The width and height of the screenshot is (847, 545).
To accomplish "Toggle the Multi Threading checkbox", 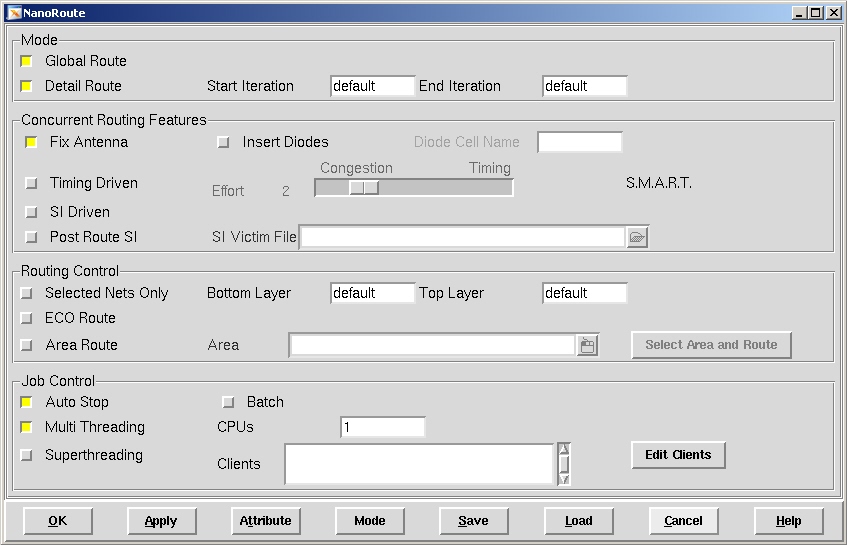I will coord(26,427).
